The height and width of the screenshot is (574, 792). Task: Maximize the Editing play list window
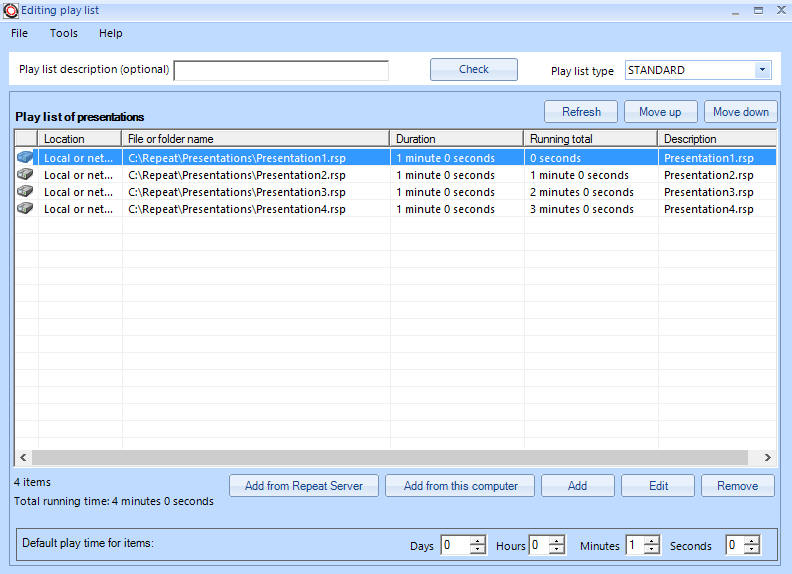pos(758,11)
